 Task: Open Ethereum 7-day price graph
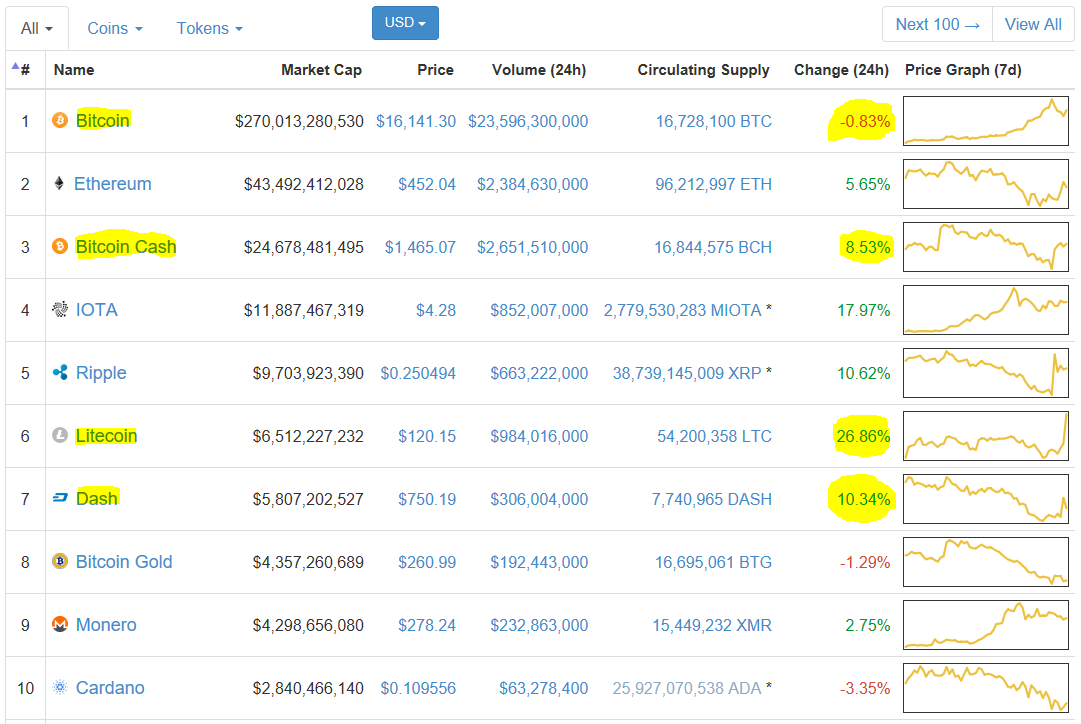pyautogui.click(x=986, y=183)
